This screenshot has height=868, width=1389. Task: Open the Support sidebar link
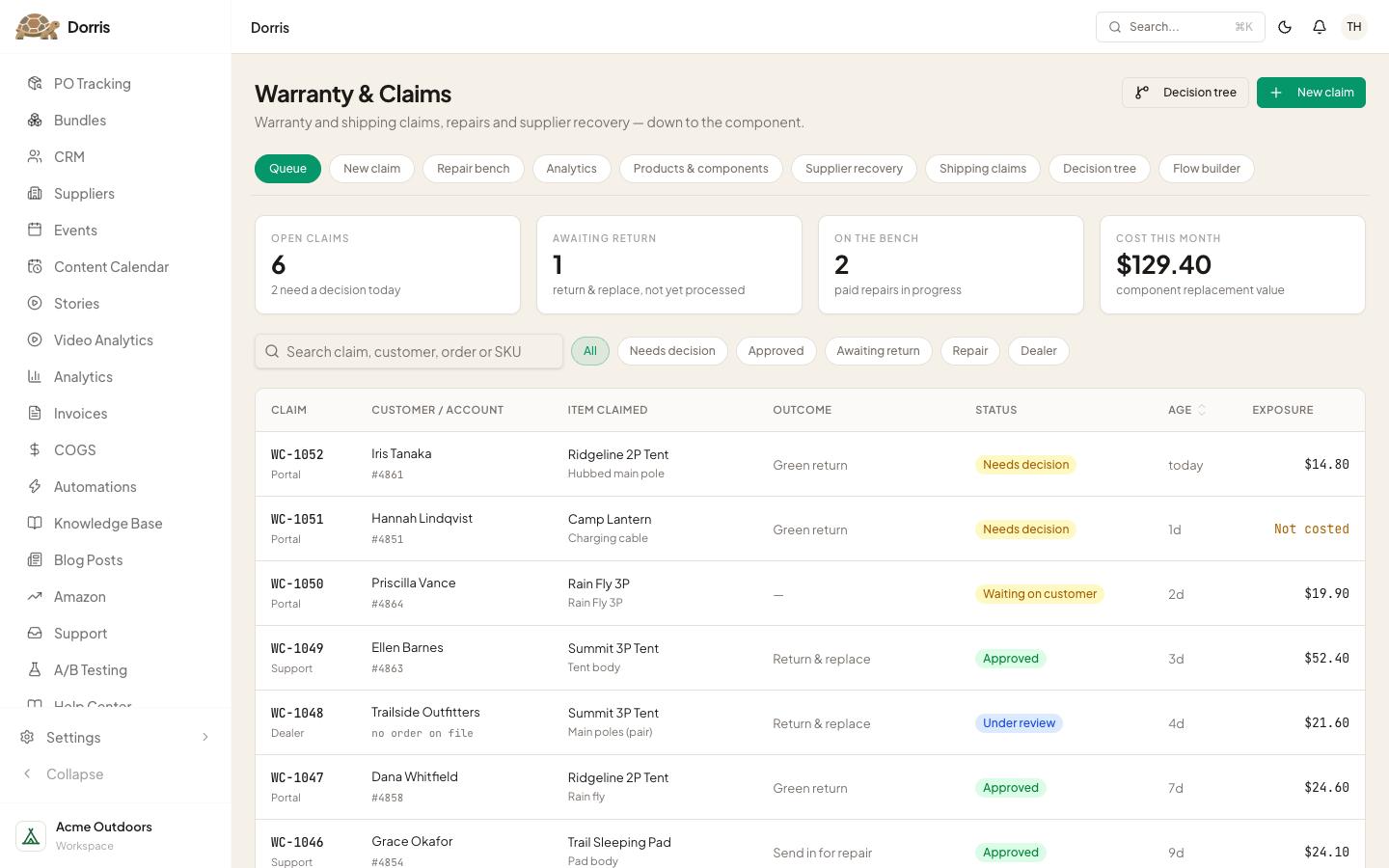tap(116, 633)
